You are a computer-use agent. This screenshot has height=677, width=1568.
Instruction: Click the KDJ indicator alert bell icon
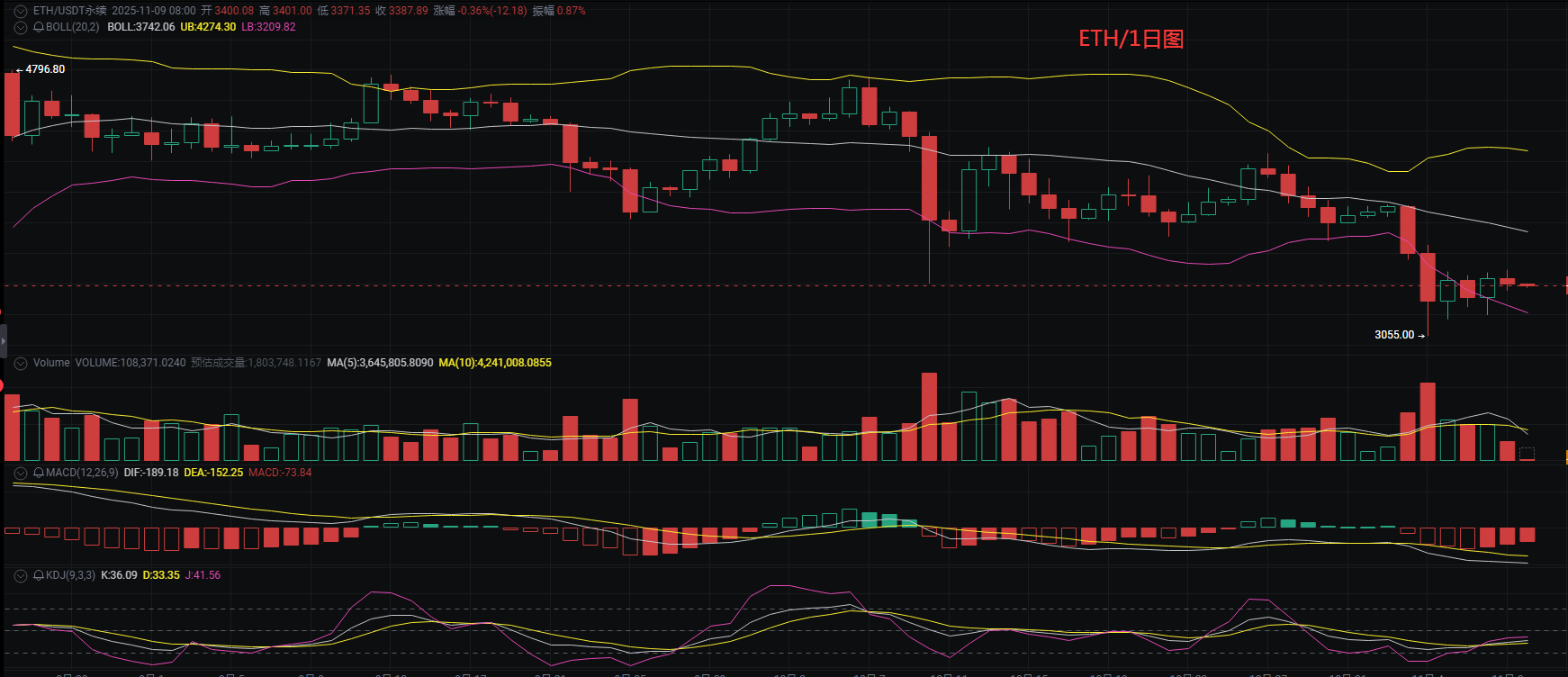(39, 575)
